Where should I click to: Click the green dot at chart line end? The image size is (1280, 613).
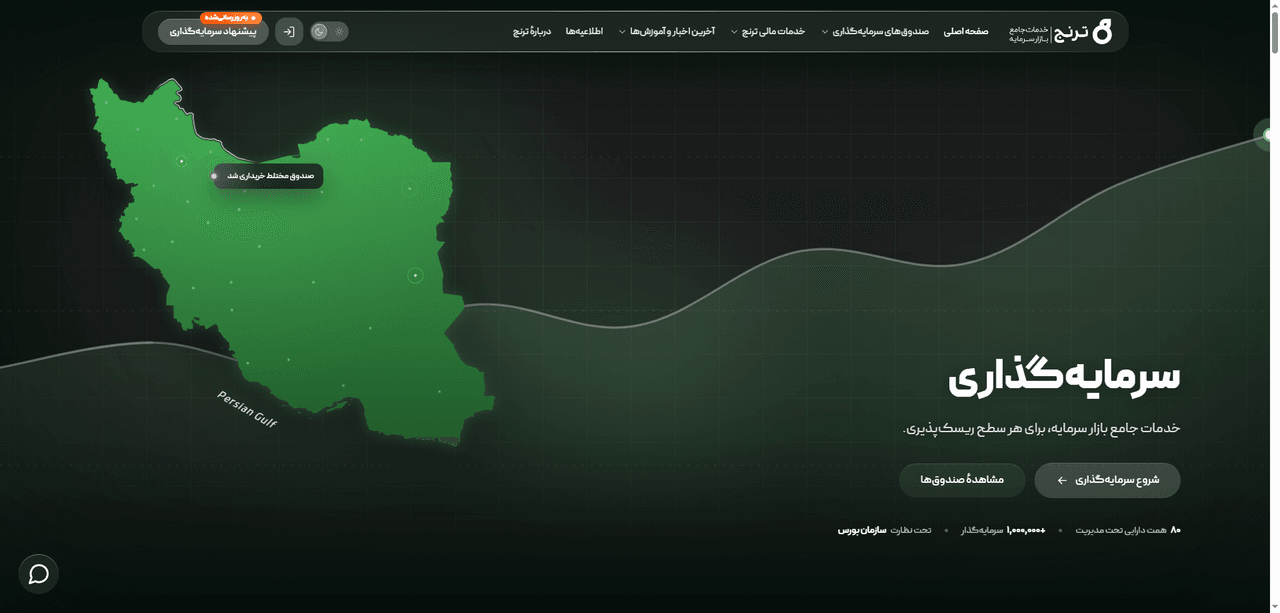click(1268, 135)
